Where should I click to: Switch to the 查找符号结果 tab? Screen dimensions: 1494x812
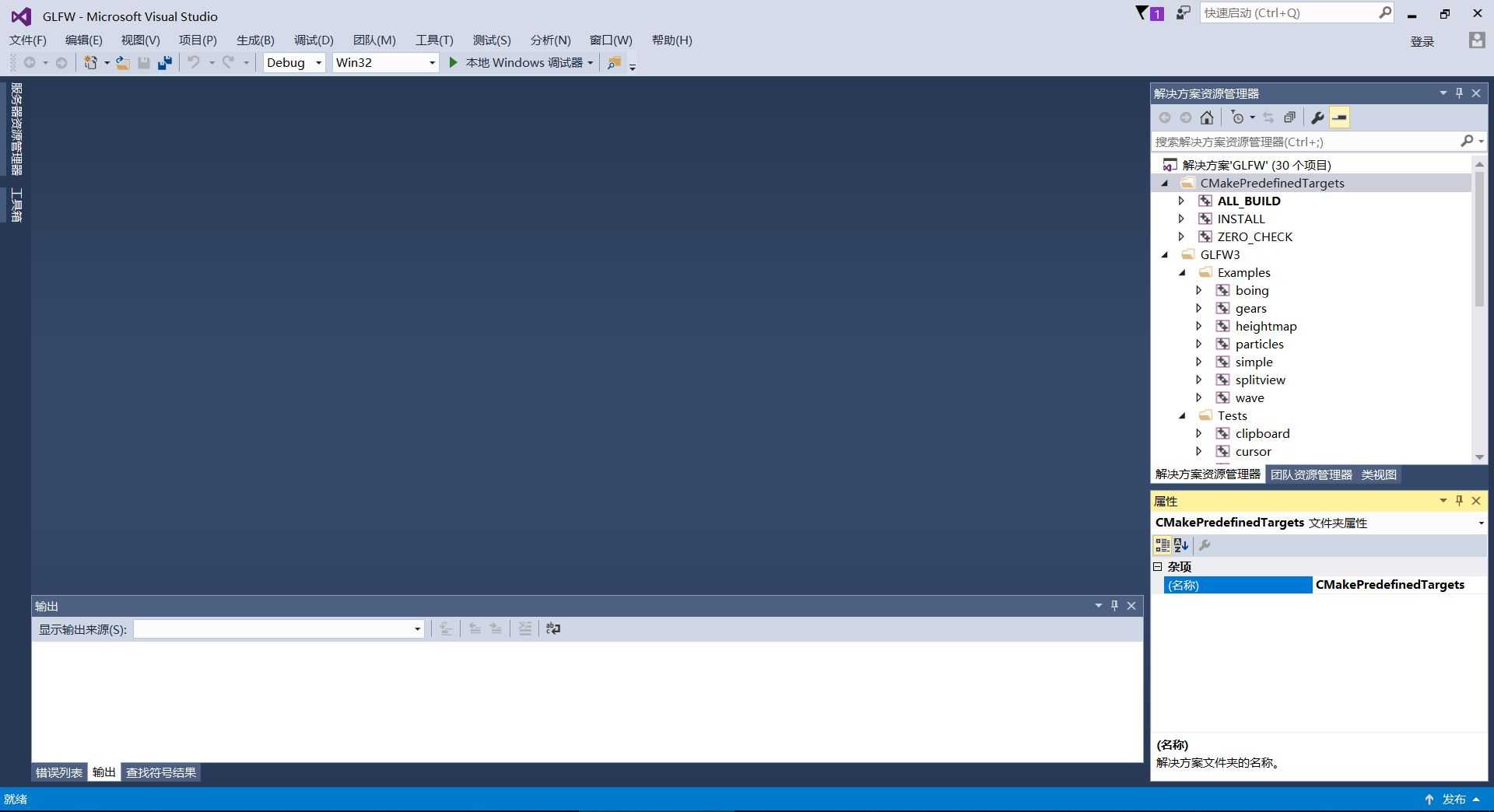tap(161, 772)
